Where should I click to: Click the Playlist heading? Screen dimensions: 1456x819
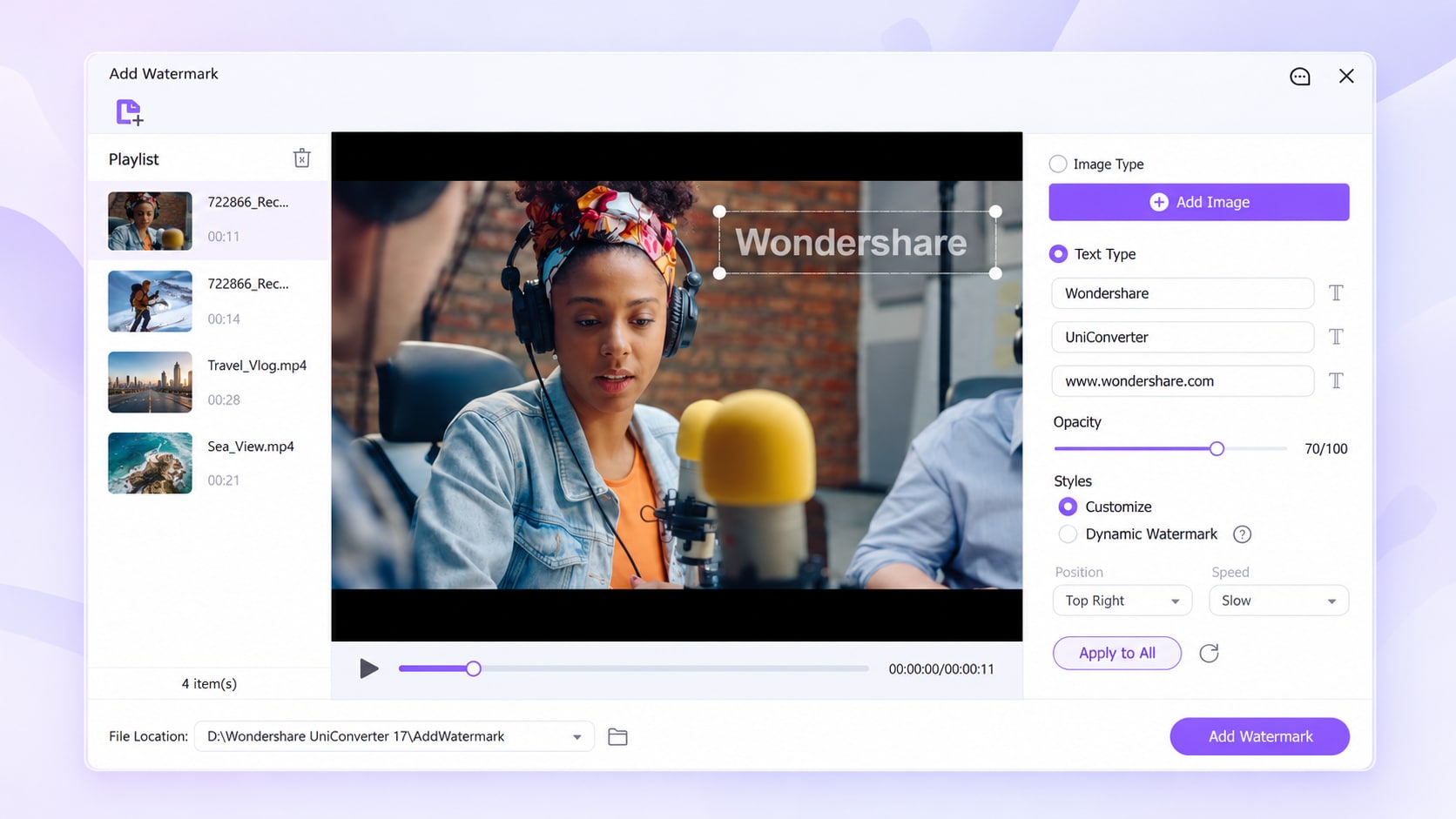coord(134,159)
